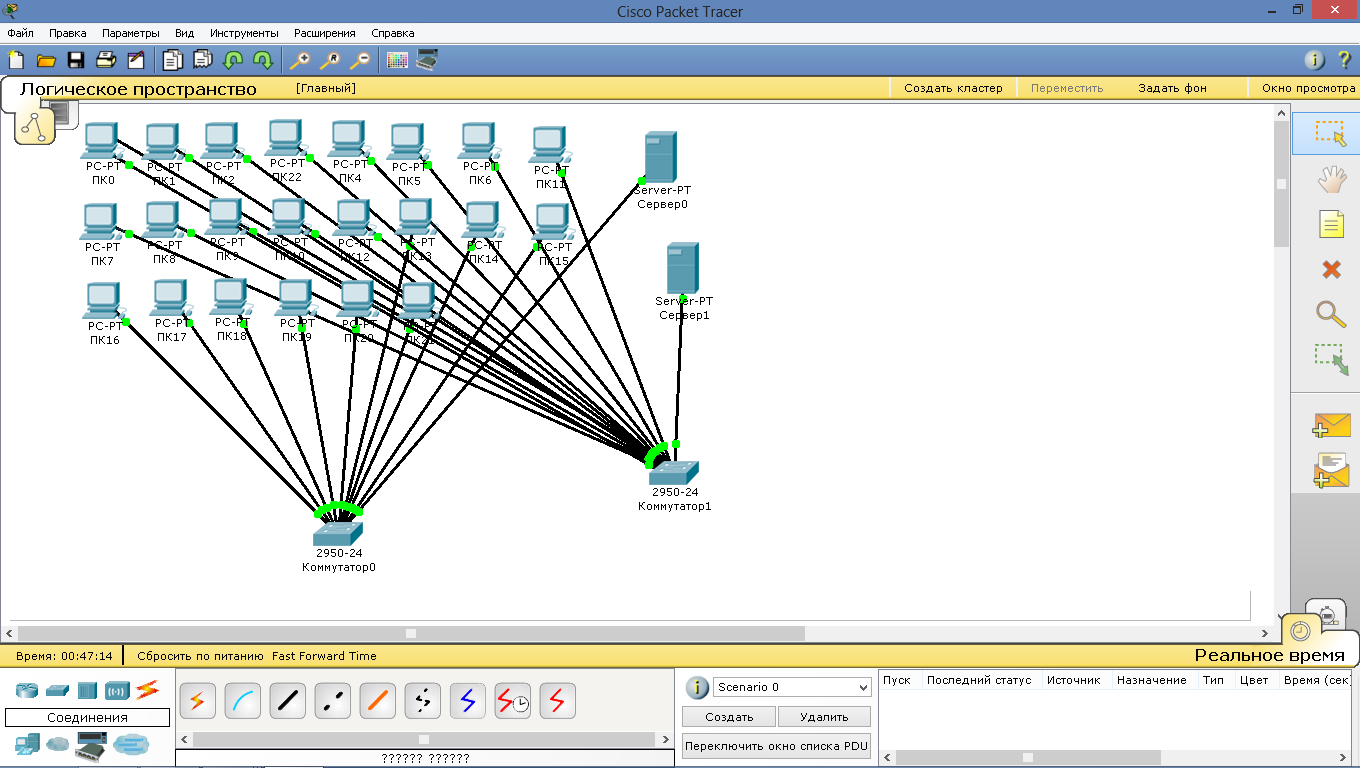1360x768 pixels.
Task: Select the Wireless Devices category
Action: pos(117,690)
